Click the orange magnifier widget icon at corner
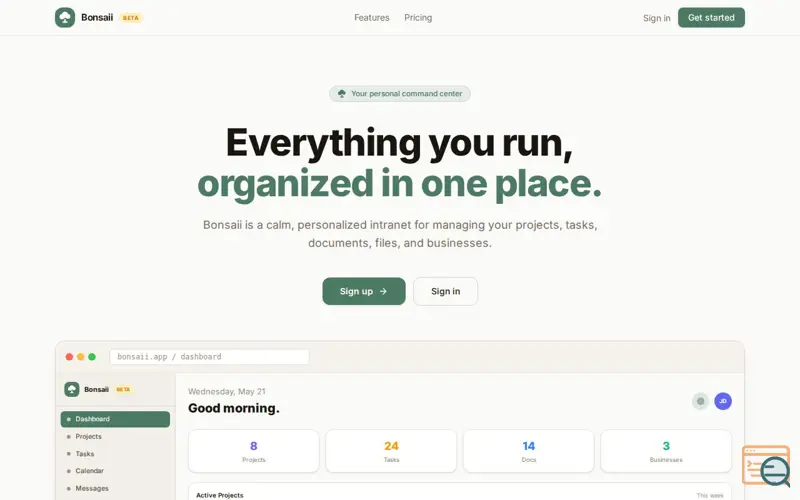The height and width of the screenshot is (500, 800). pos(767,466)
